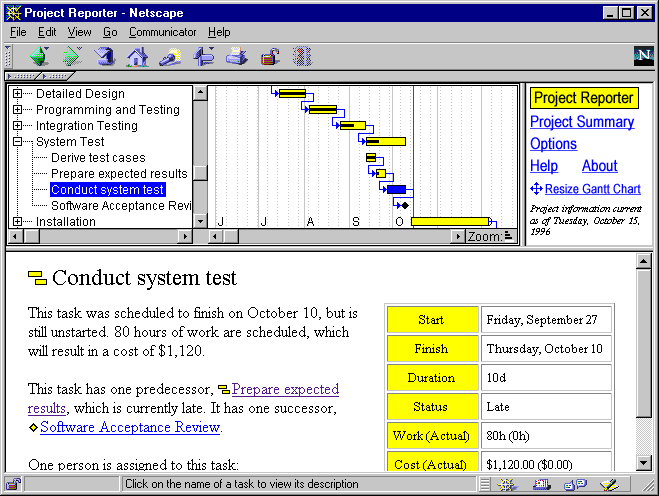The image size is (659, 496).
Task: Collapse the System Test node
Action: [17, 141]
